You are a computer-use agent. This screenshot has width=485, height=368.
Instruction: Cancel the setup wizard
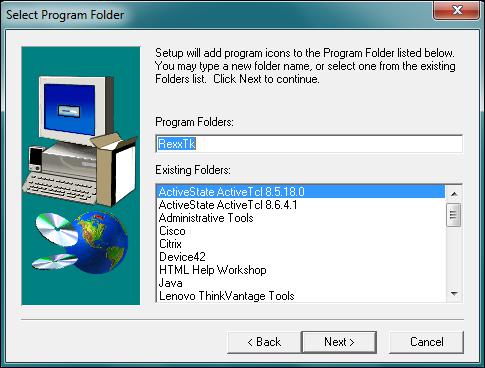426,342
